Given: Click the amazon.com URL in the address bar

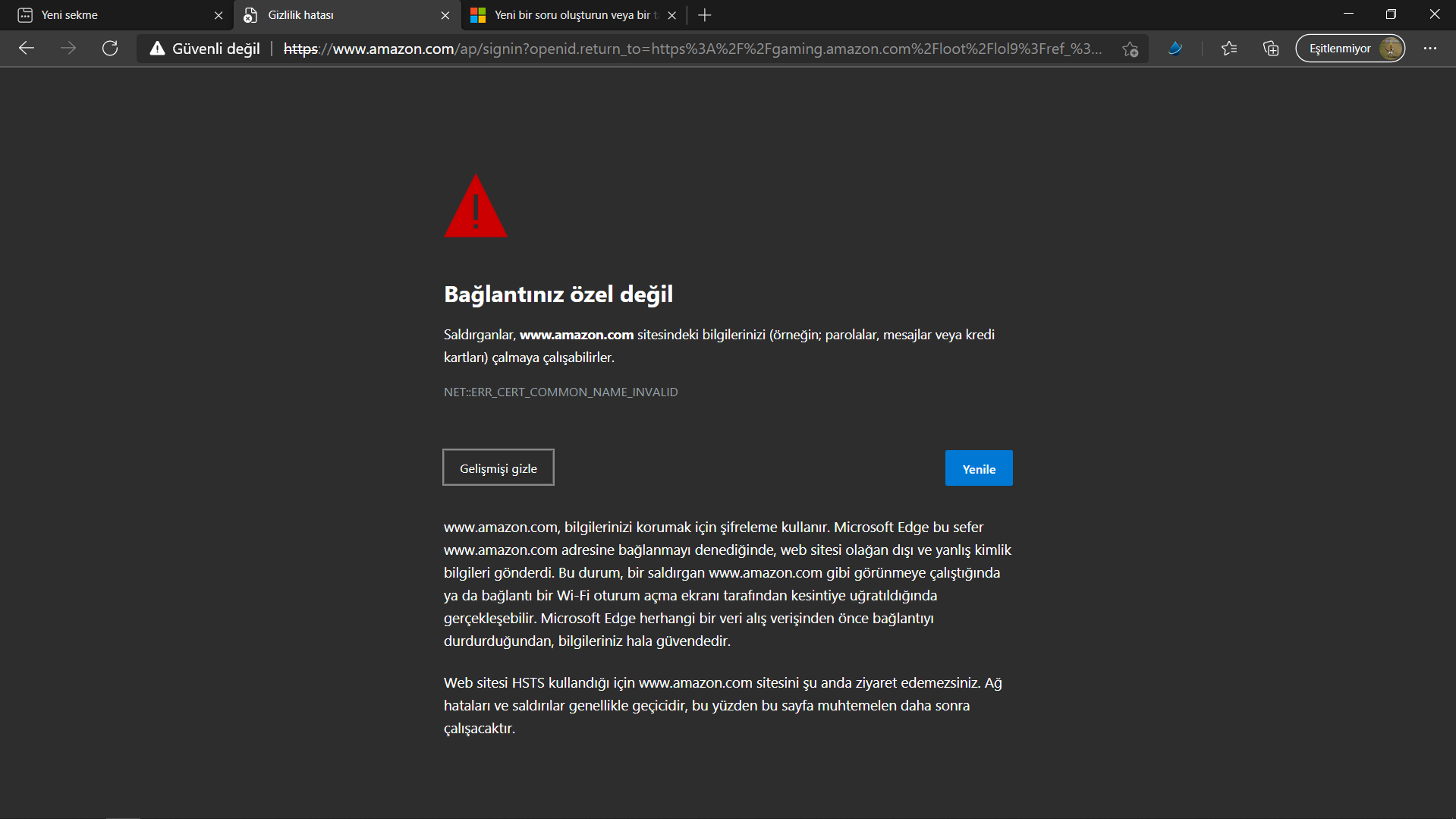Looking at the screenshot, I should pyautogui.click(x=692, y=49).
